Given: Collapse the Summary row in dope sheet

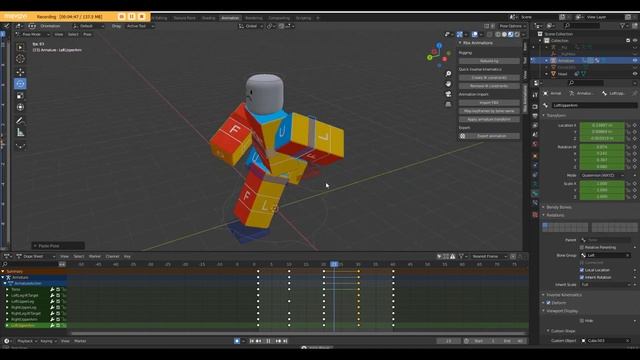Looking at the screenshot, I should click(x=3, y=271).
